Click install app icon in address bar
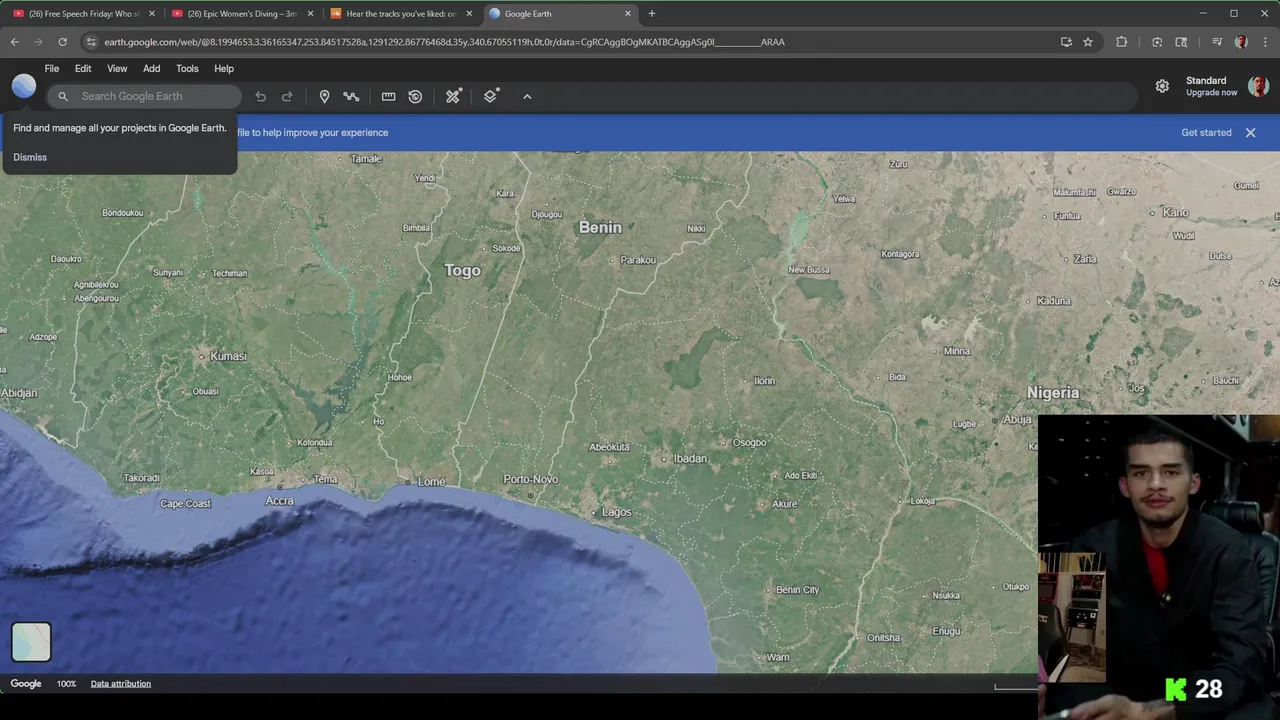The width and height of the screenshot is (1280, 720). point(1066,42)
